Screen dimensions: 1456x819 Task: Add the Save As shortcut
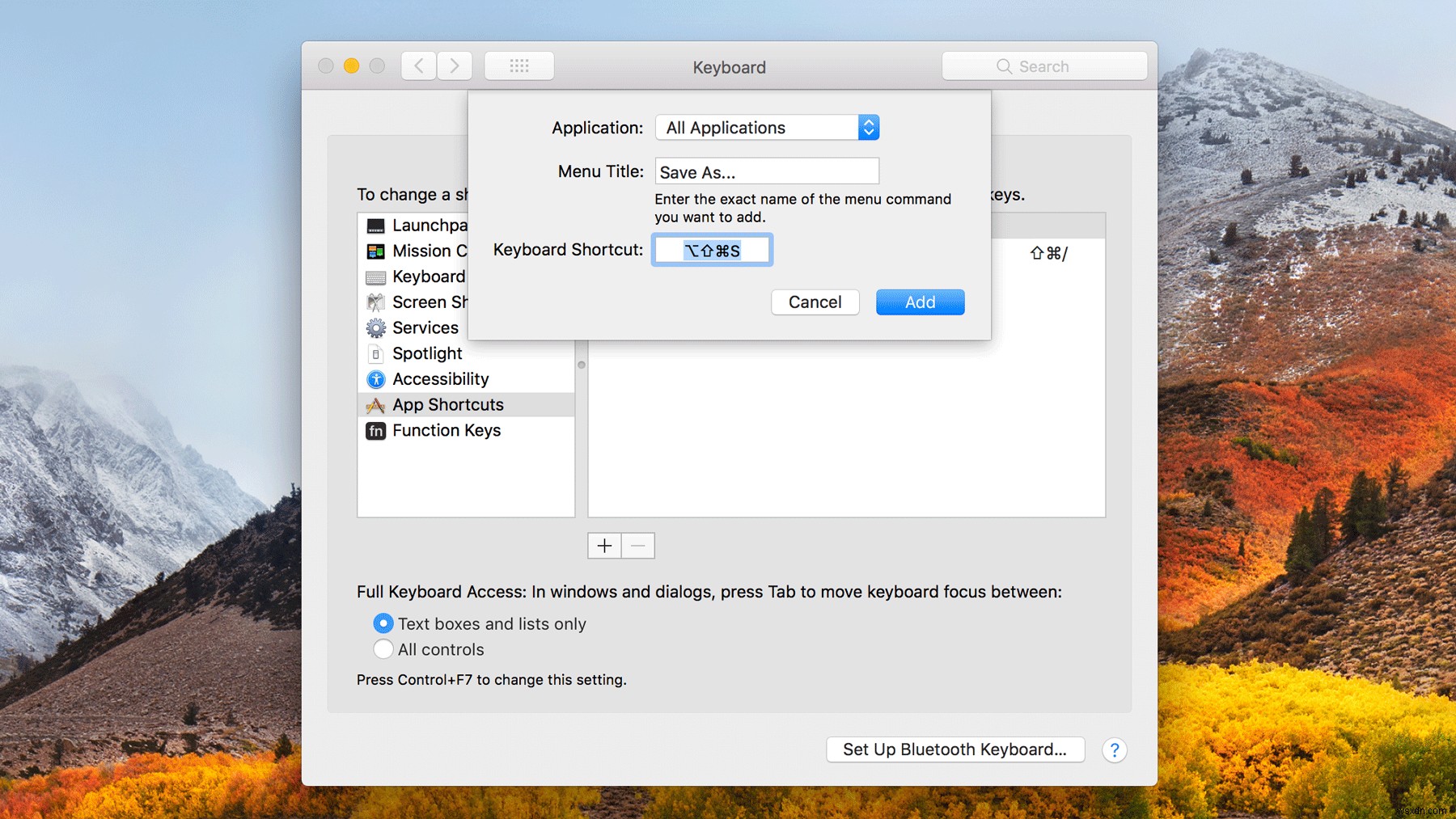coord(920,302)
